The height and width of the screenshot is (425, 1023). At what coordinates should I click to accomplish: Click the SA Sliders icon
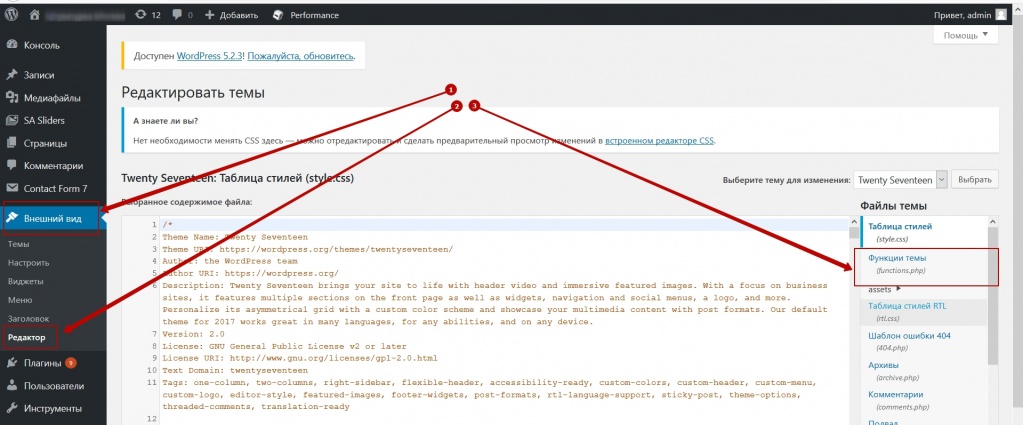(x=12, y=120)
